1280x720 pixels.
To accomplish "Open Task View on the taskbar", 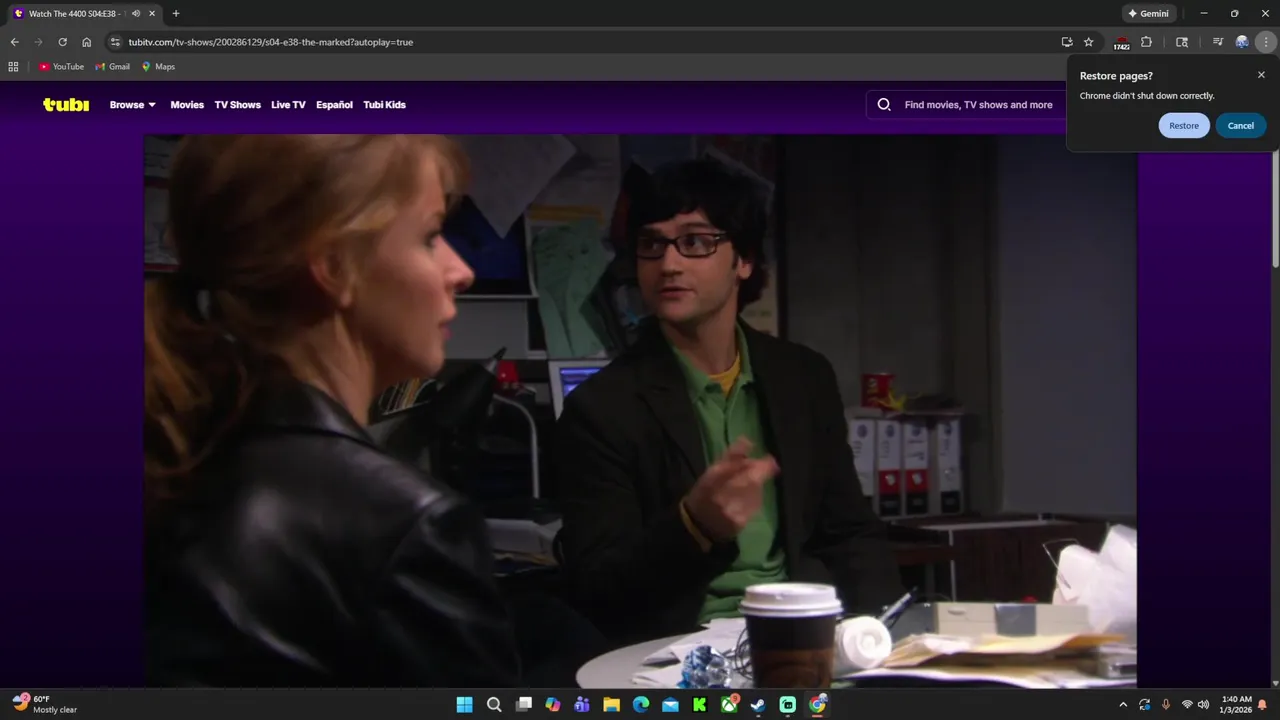I will pyautogui.click(x=523, y=705).
